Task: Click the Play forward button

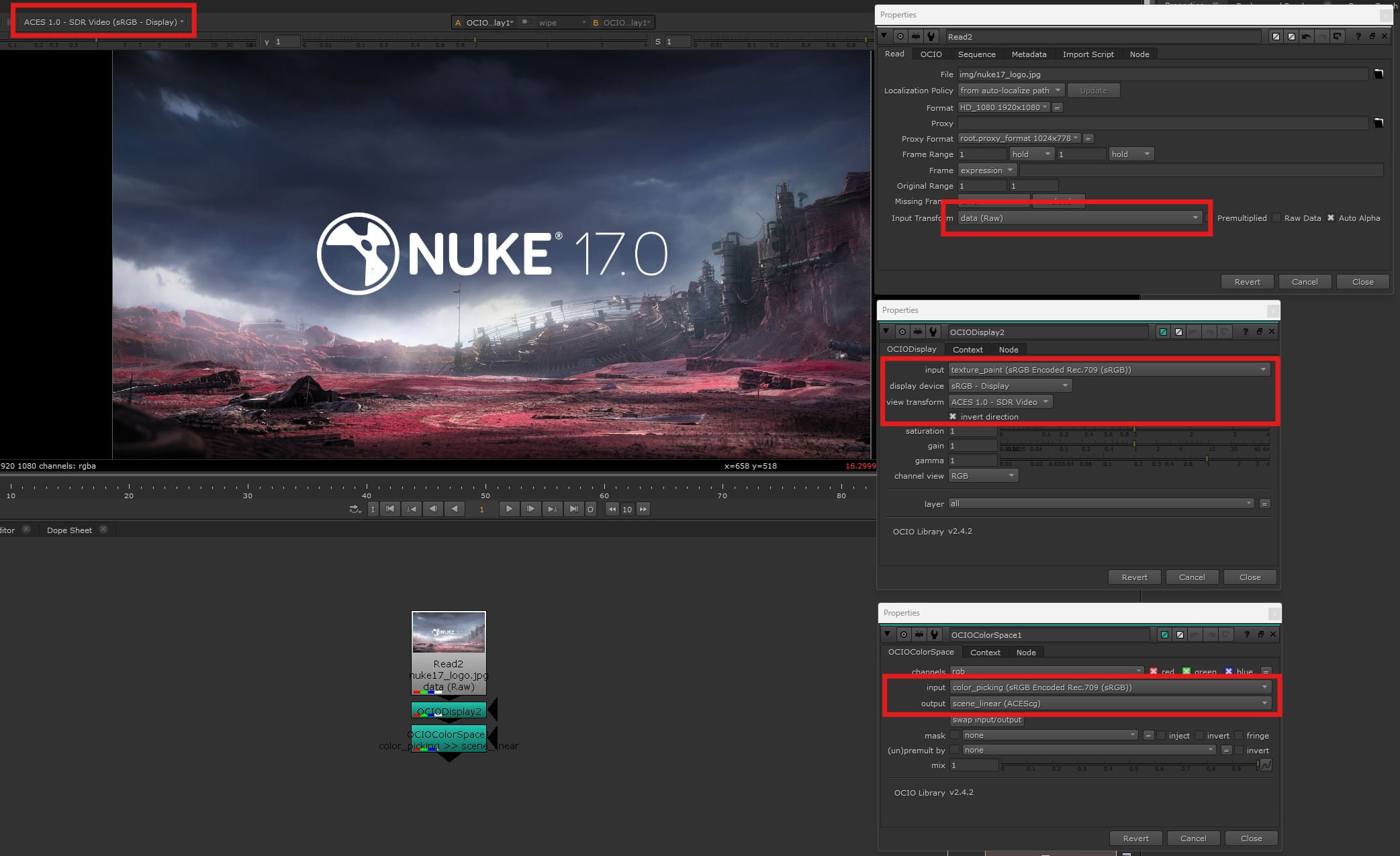Action: tap(509, 509)
